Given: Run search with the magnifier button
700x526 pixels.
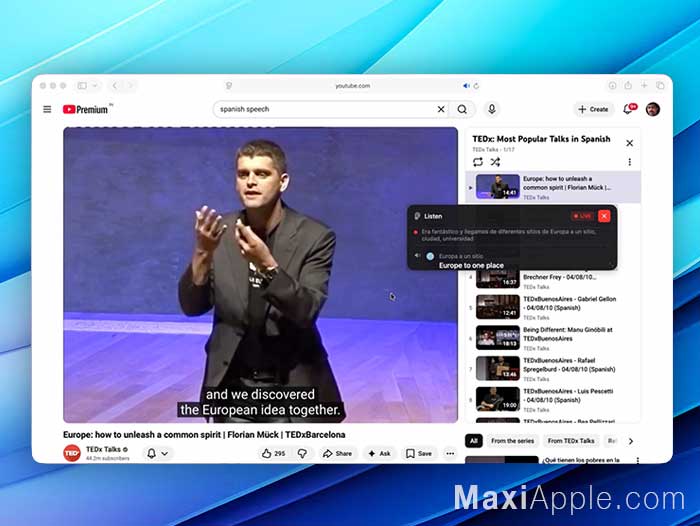Looking at the screenshot, I should pyautogui.click(x=462, y=109).
